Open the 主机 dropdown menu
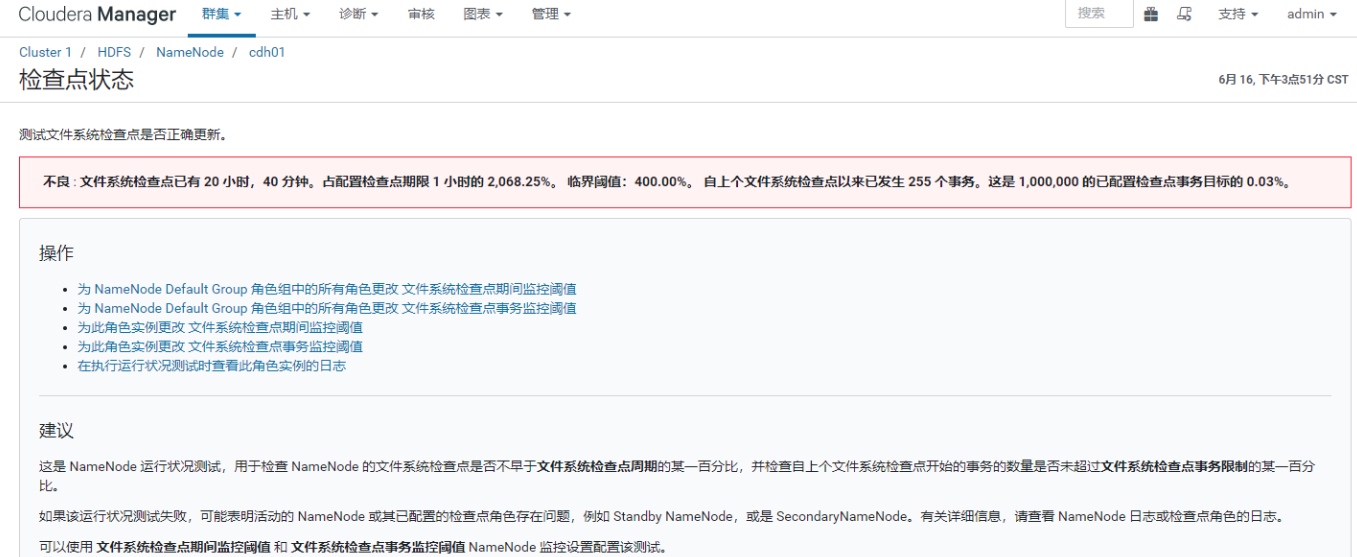Screen dimensions: 1357x557 click(x=290, y=14)
